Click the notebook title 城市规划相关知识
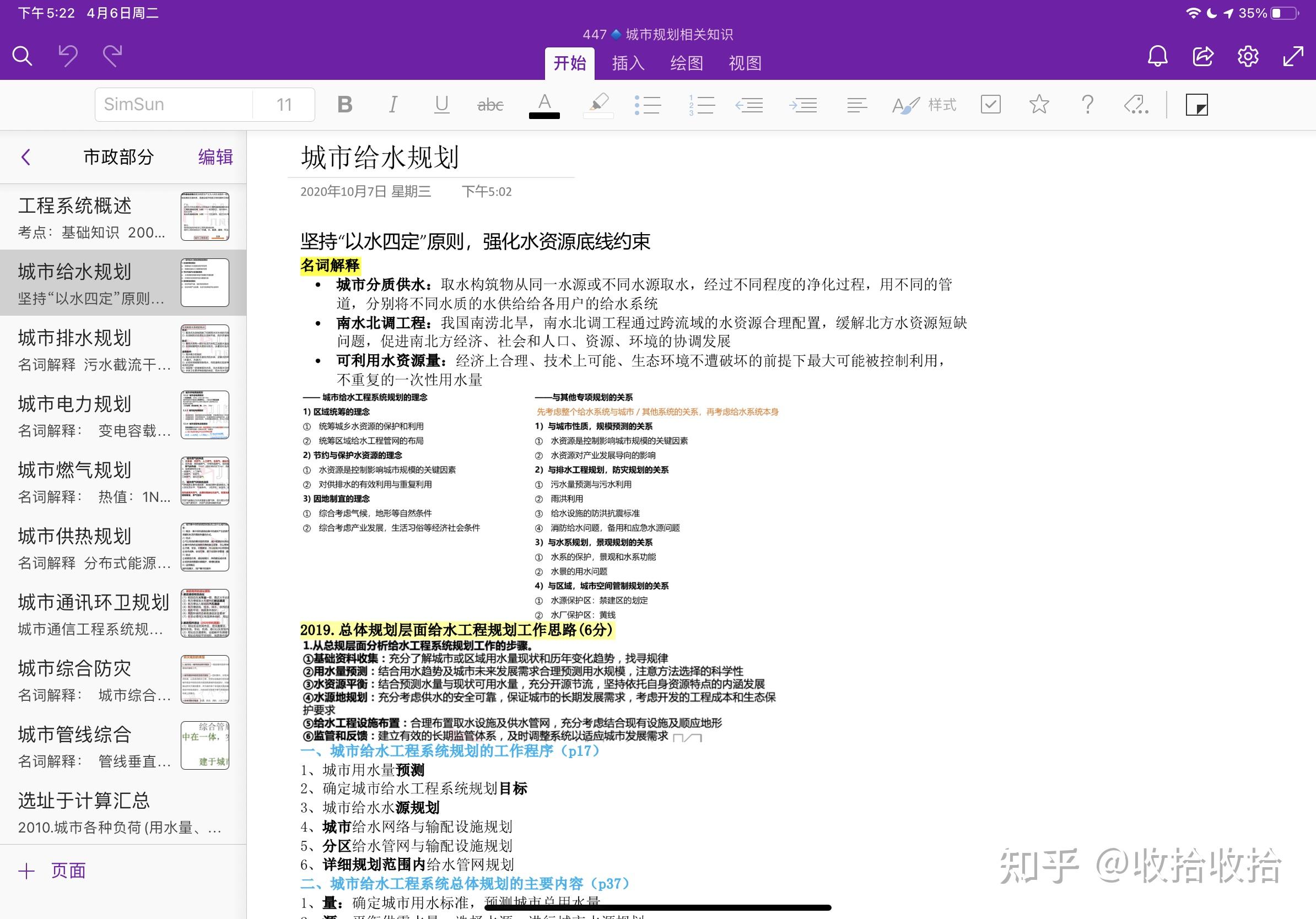The width and height of the screenshot is (1316, 919). coord(679,34)
